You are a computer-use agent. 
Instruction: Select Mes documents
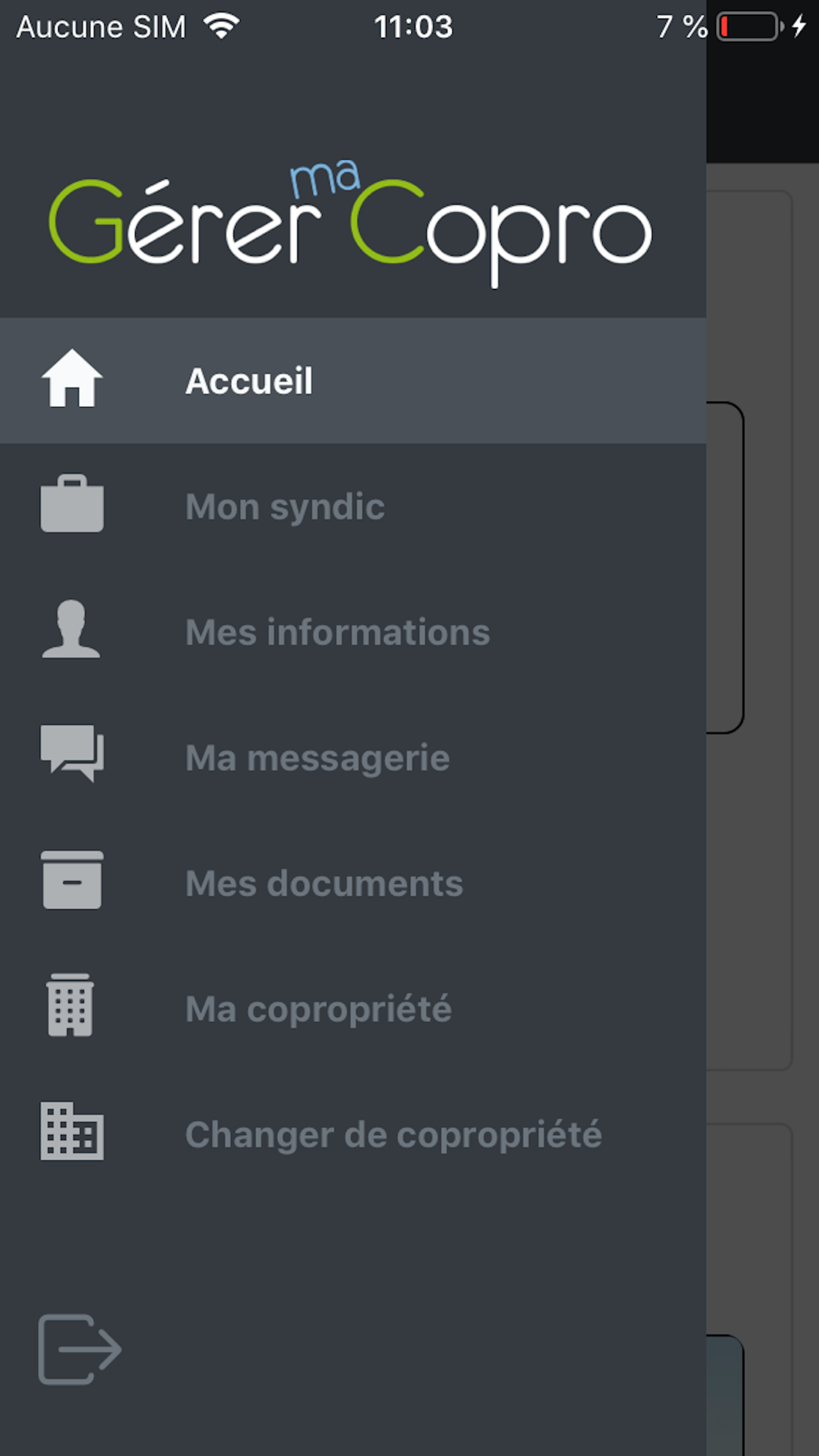(324, 884)
